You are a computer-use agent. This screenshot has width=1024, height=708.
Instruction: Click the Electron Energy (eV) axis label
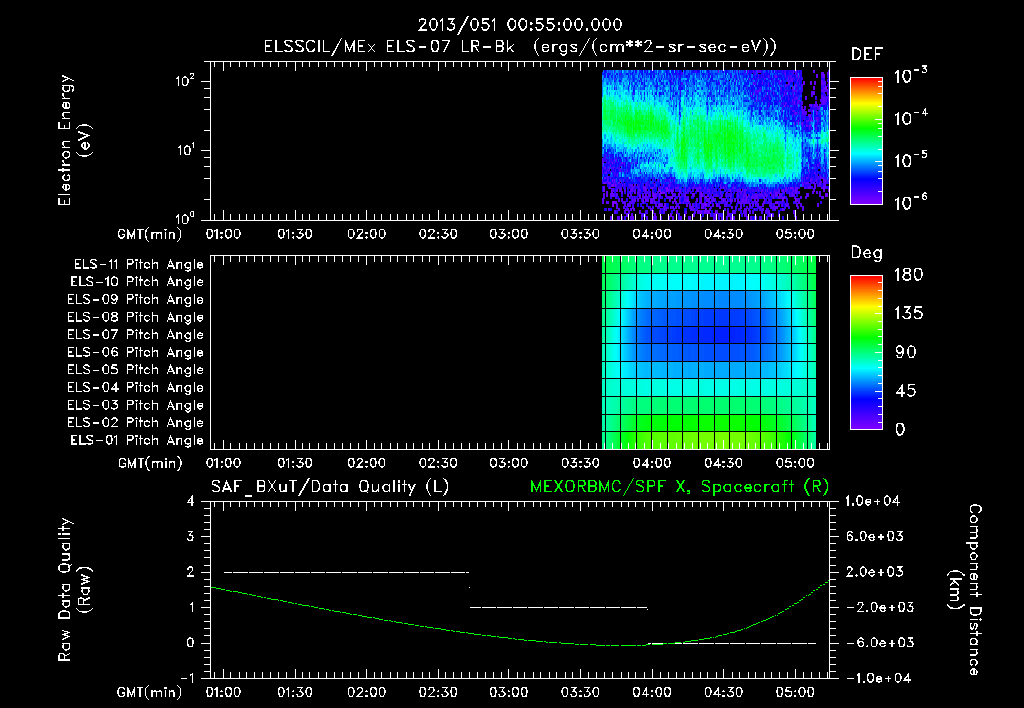click(74, 140)
